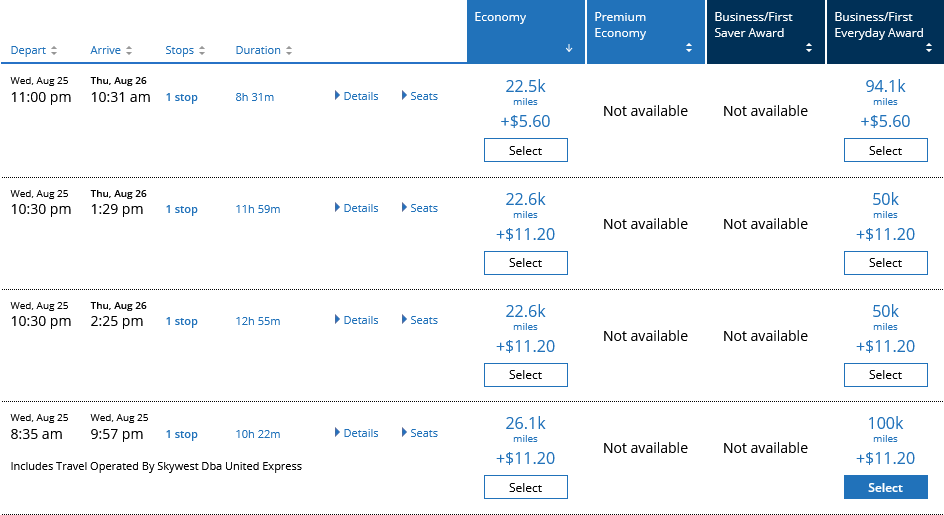Open the Premium Economy column header
Image resolution: width=944 pixels, height=515 pixels.
645,31
